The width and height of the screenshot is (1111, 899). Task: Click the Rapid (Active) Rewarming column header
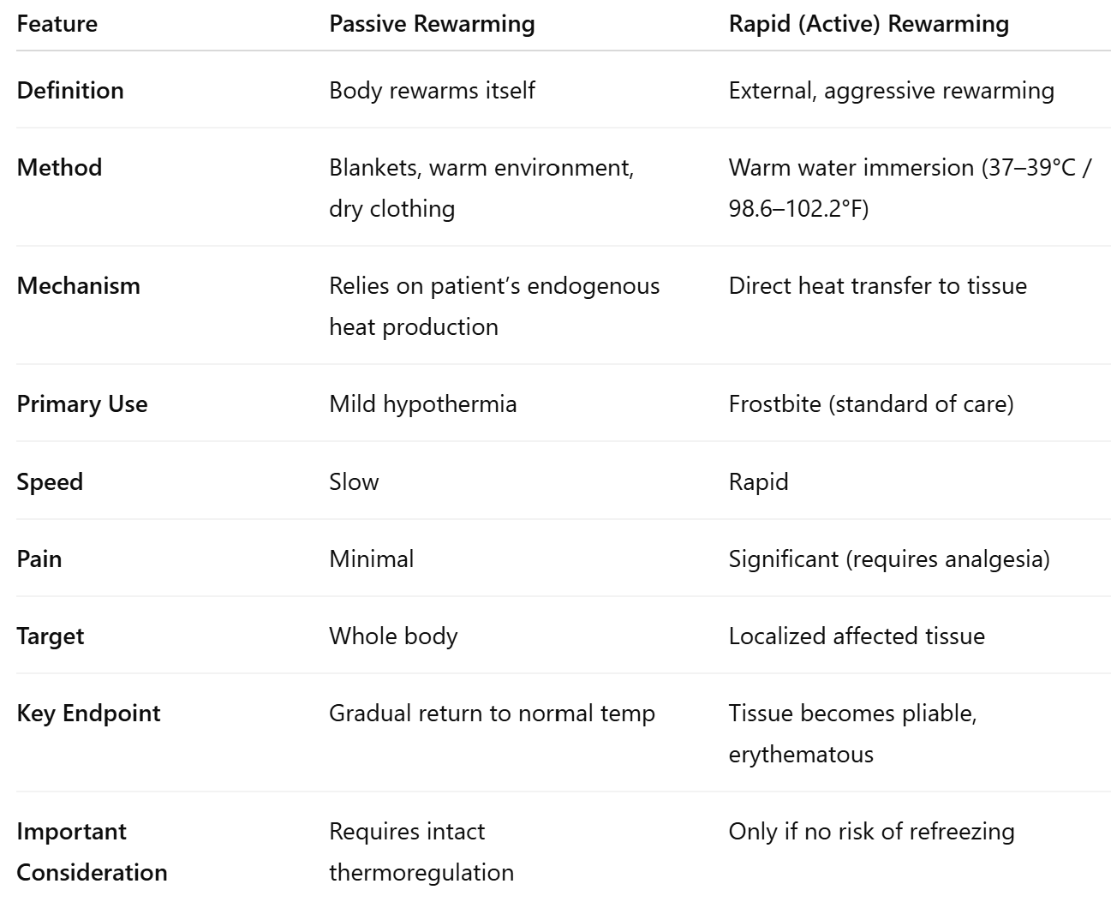pyautogui.click(x=869, y=24)
